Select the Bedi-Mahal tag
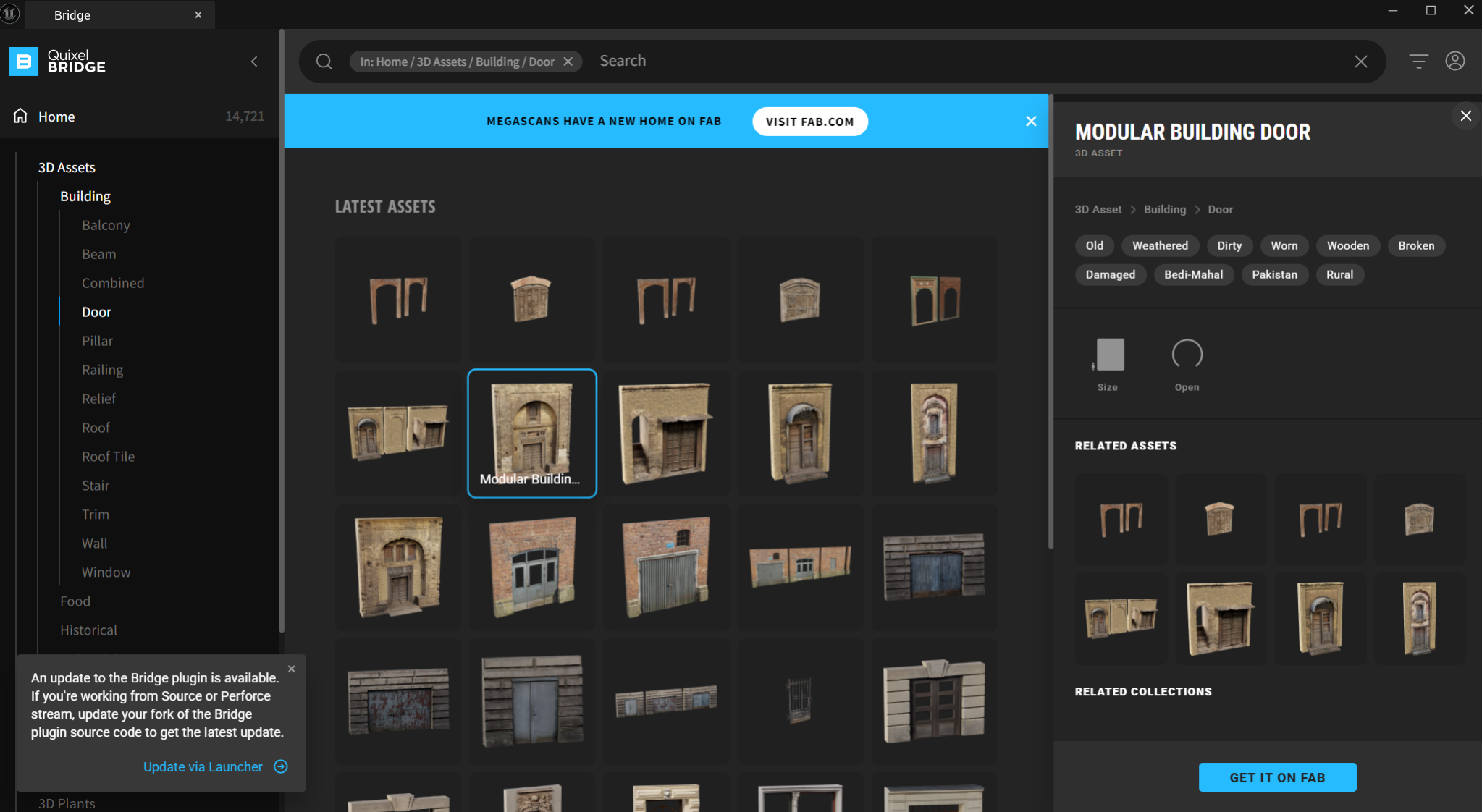Viewport: 1482px width, 812px height. click(1193, 274)
